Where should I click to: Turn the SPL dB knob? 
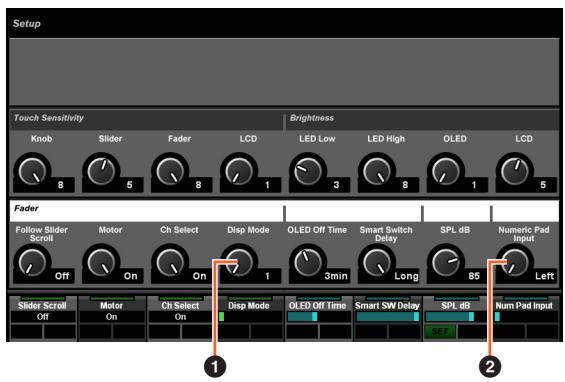[446, 262]
